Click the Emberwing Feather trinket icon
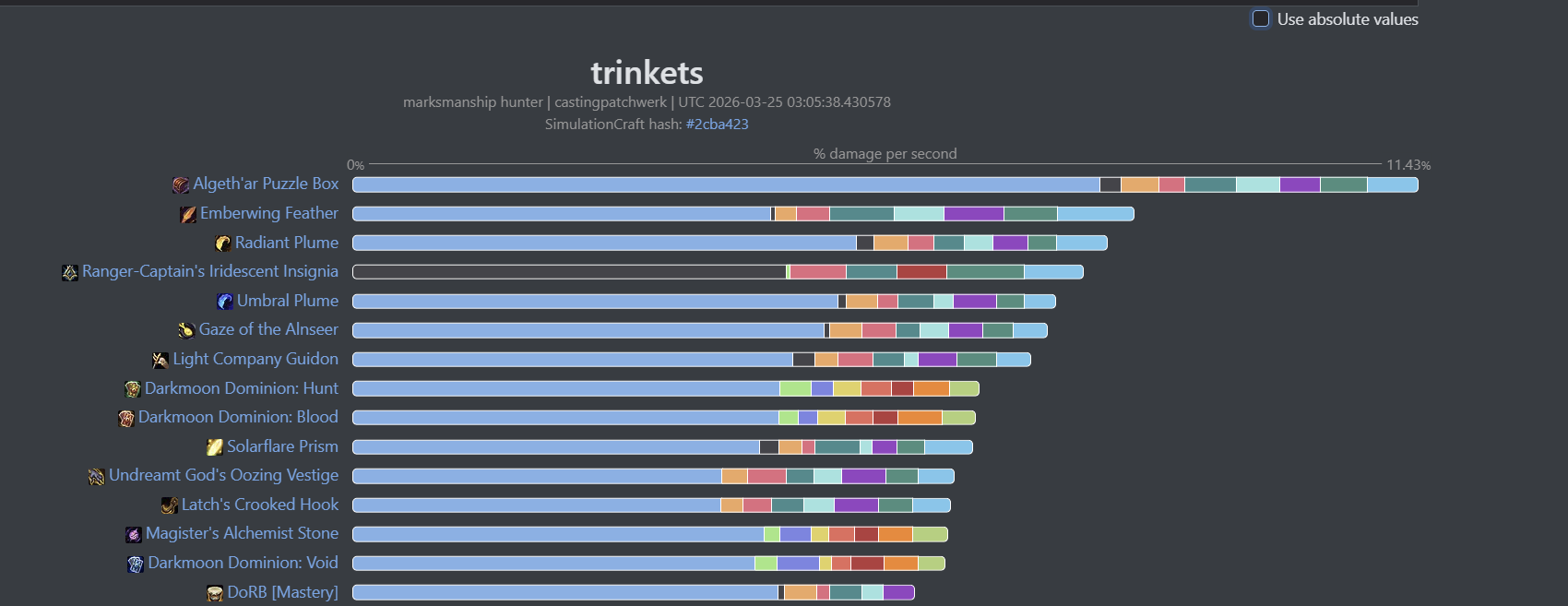This screenshot has width=1568, height=606. [x=188, y=214]
